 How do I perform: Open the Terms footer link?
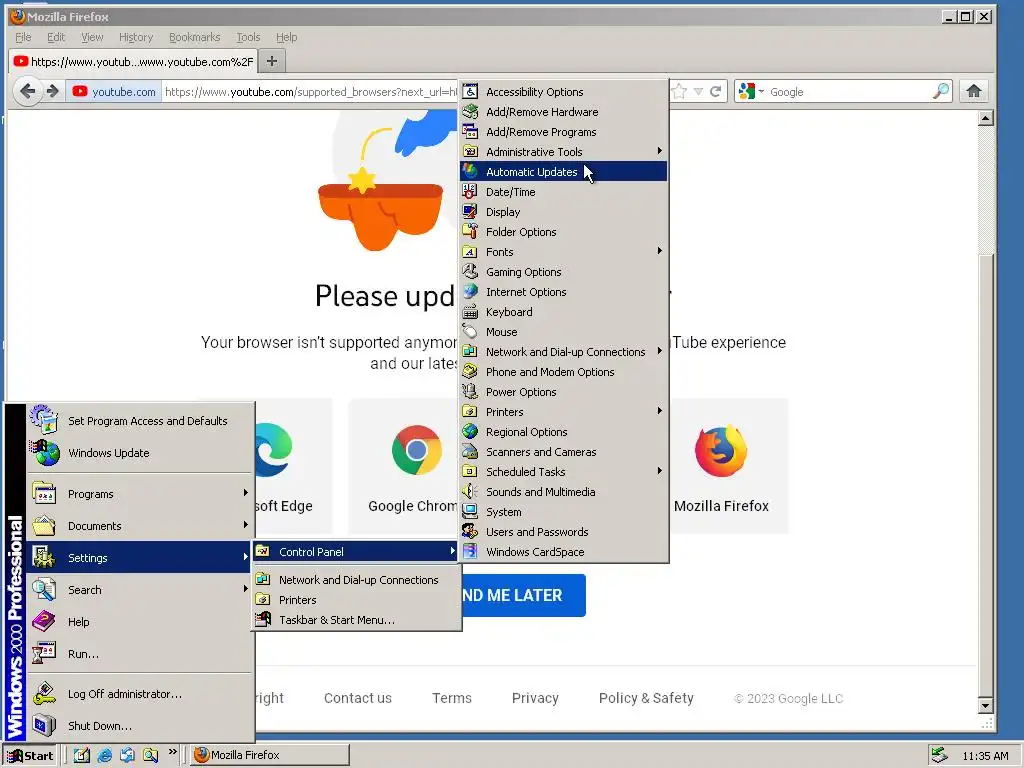click(451, 698)
